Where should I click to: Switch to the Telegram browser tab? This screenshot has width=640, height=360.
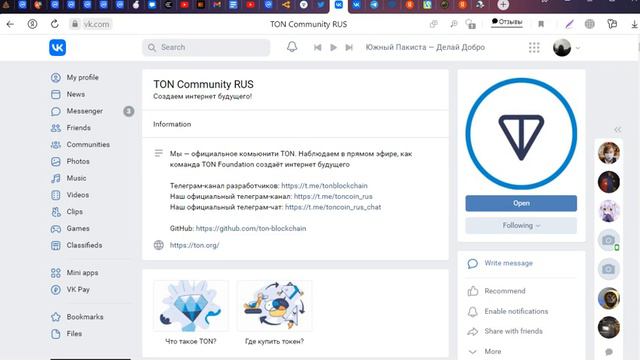click(x=374, y=5)
